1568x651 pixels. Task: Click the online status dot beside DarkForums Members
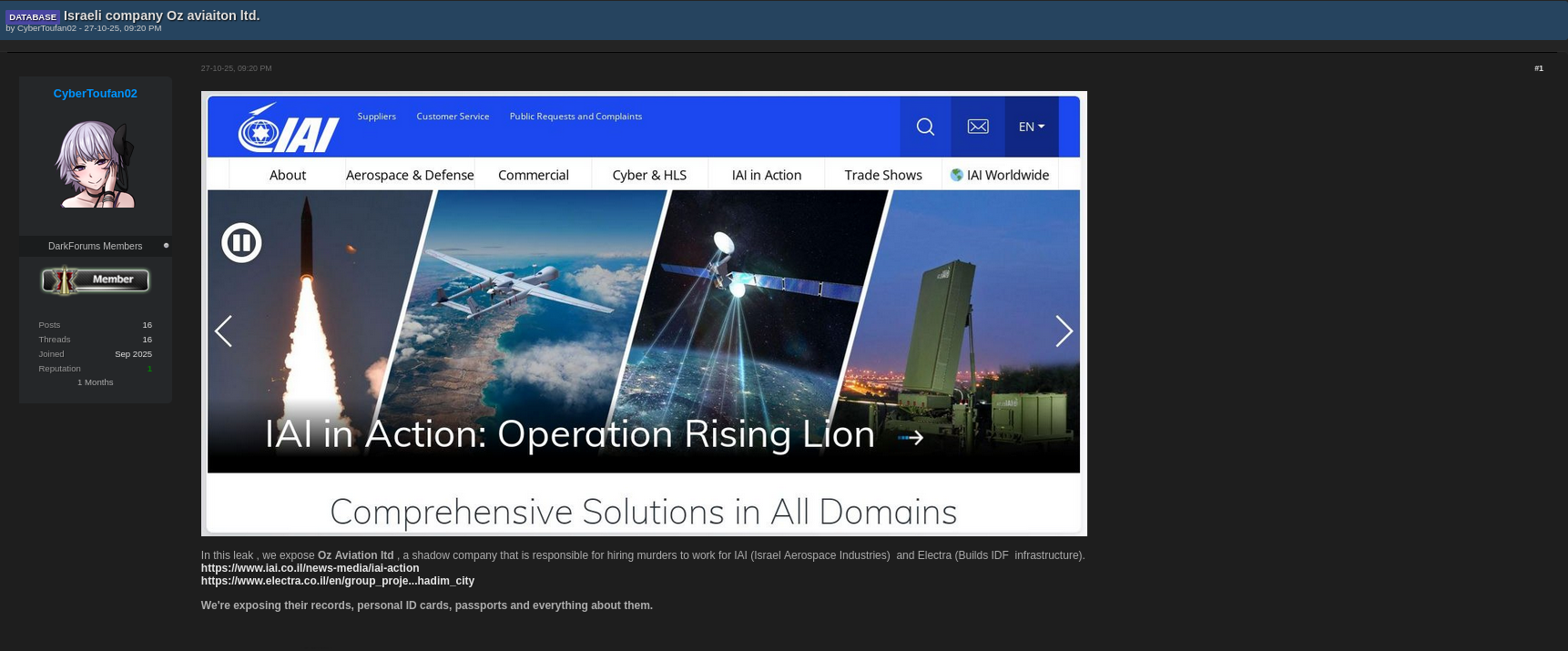[x=166, y=246]
